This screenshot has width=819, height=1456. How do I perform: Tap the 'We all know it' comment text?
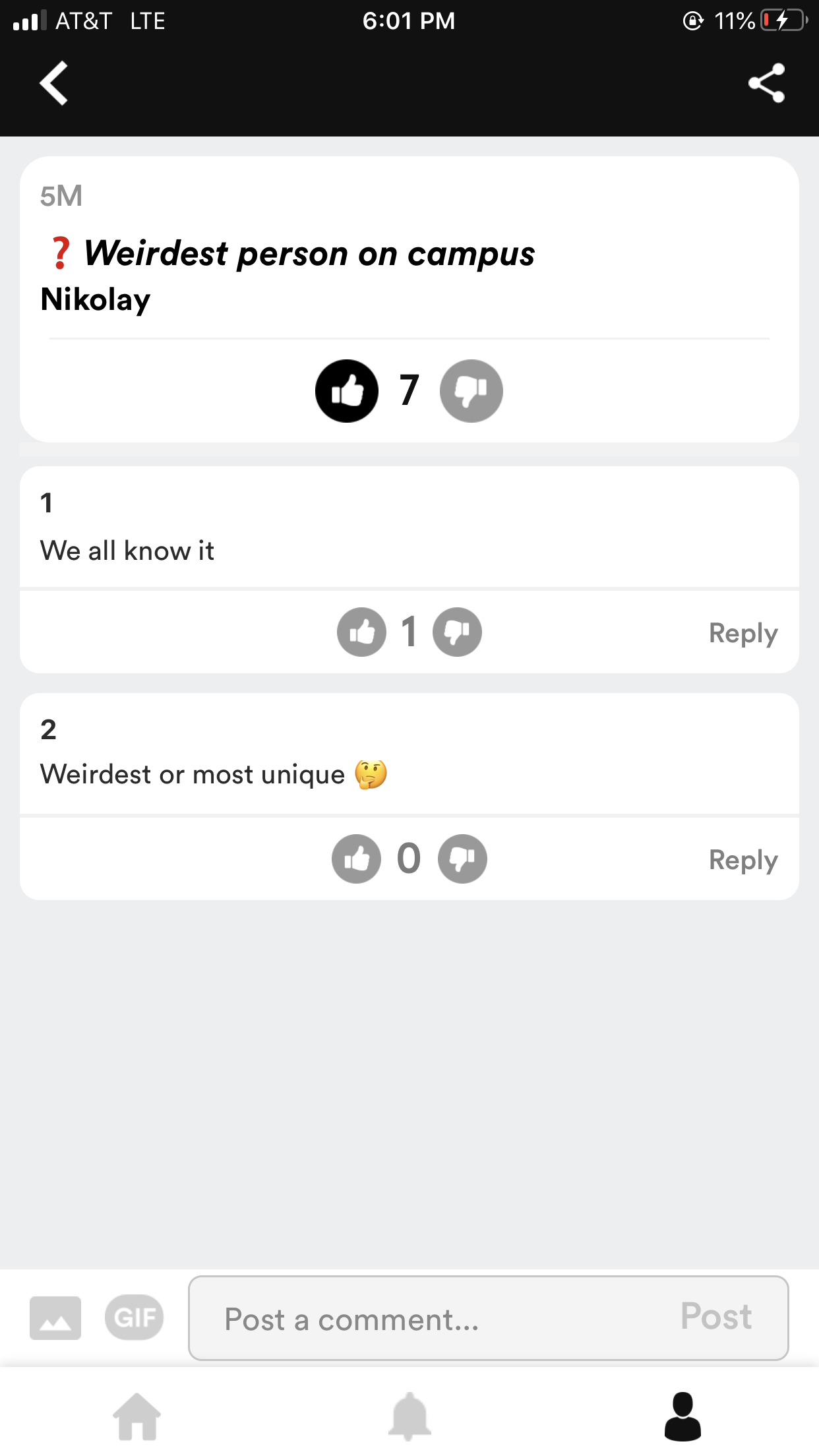tap(127, 551)
